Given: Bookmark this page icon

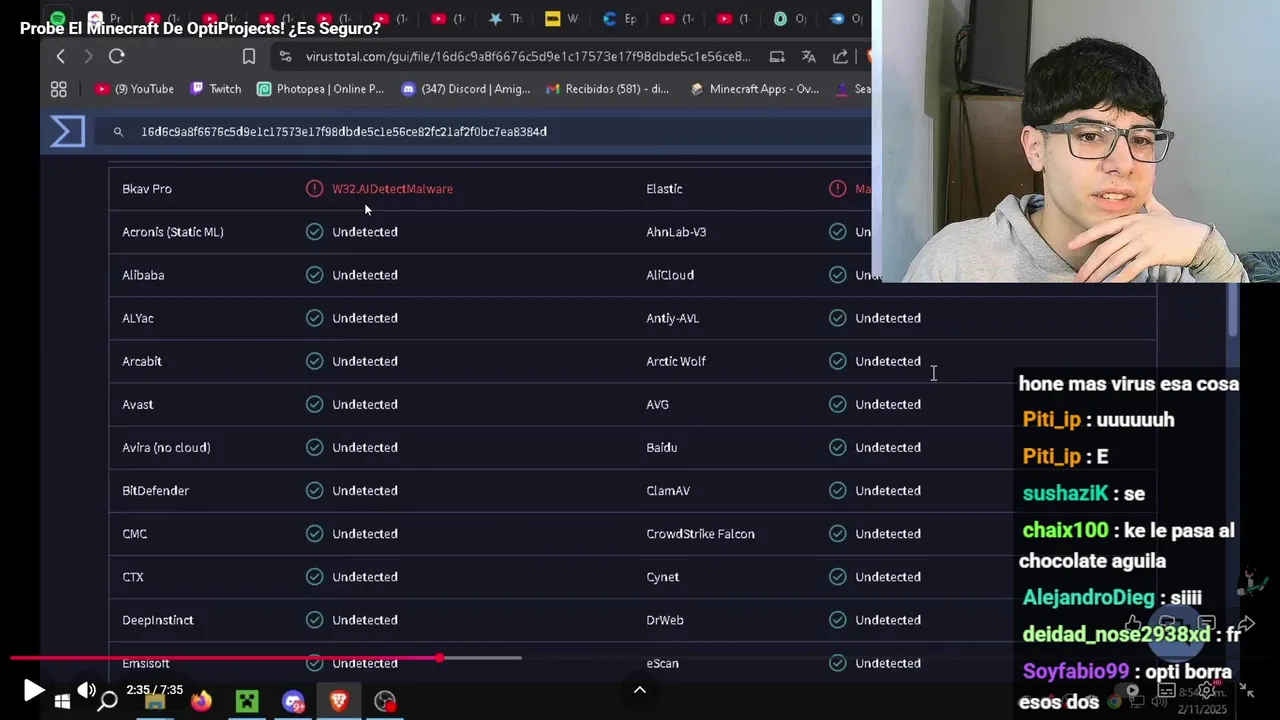Looking at the screenshot, I should click(249, 56).
